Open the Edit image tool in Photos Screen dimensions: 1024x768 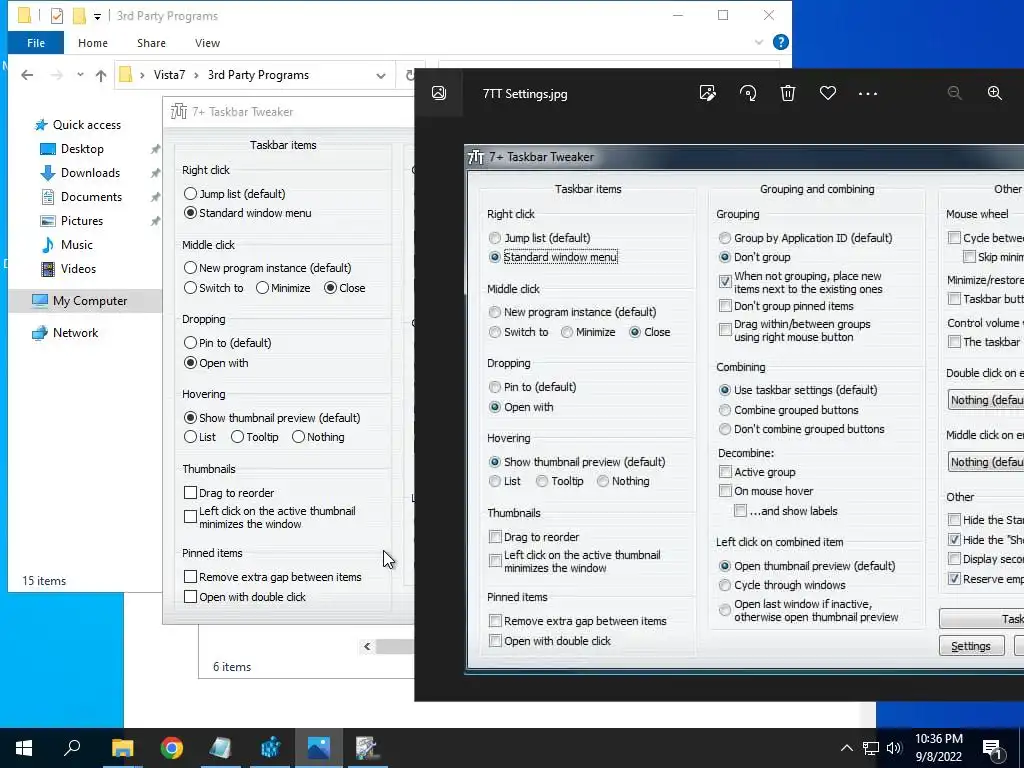pos(707,93)
